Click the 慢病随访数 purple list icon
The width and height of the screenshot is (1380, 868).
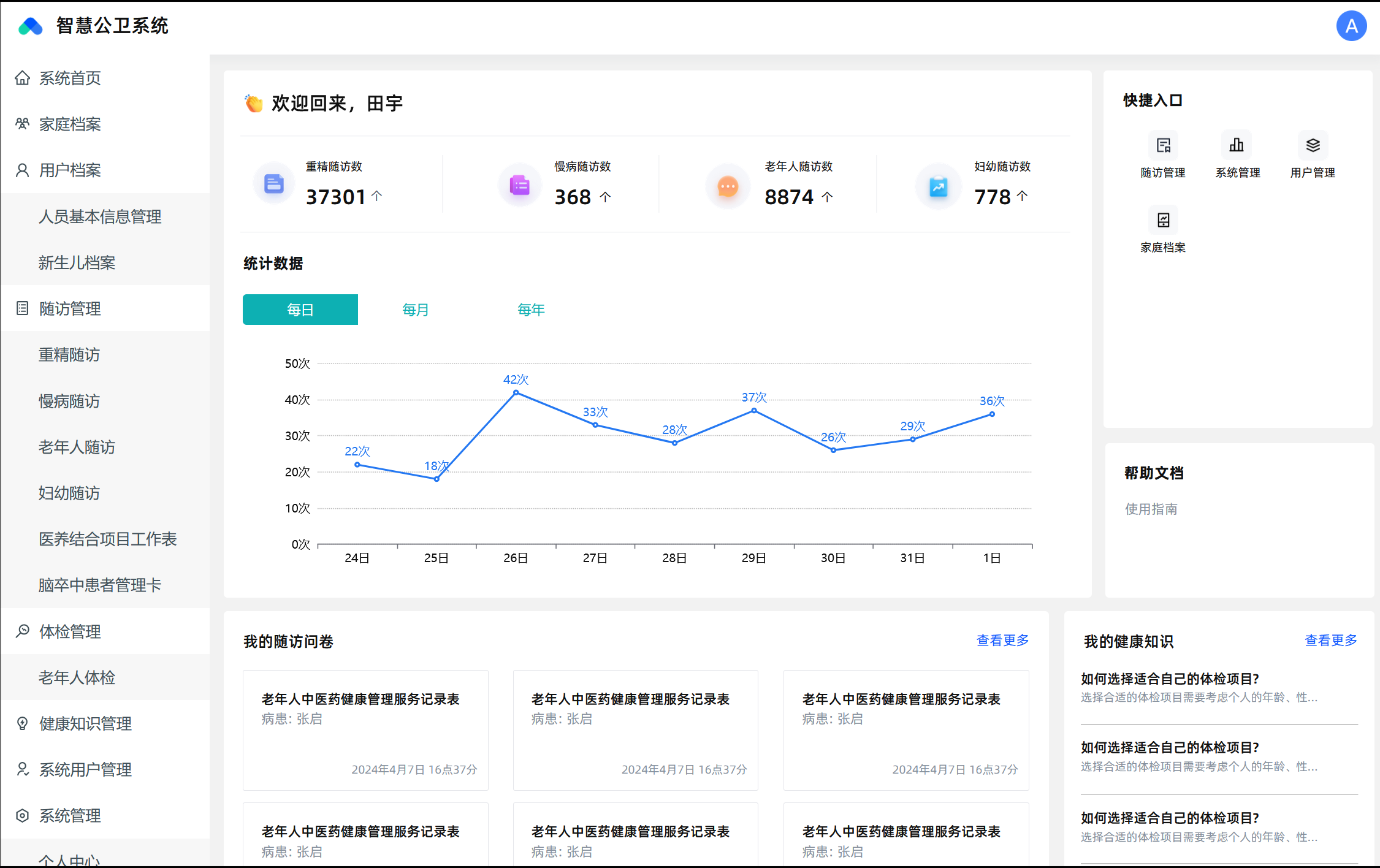click(x=519, y=185)
